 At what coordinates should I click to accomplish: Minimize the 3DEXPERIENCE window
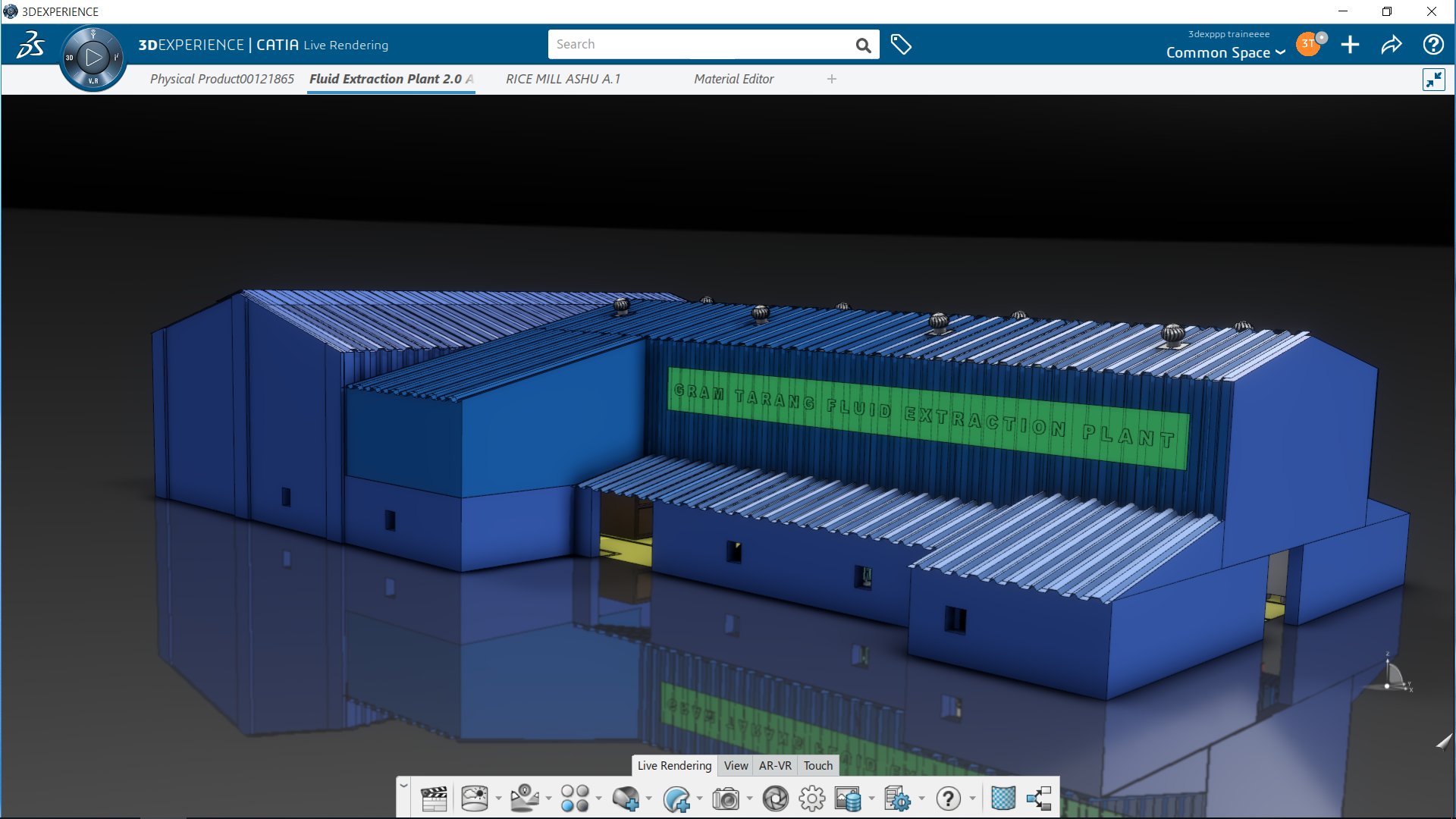tap(1343, 11)
